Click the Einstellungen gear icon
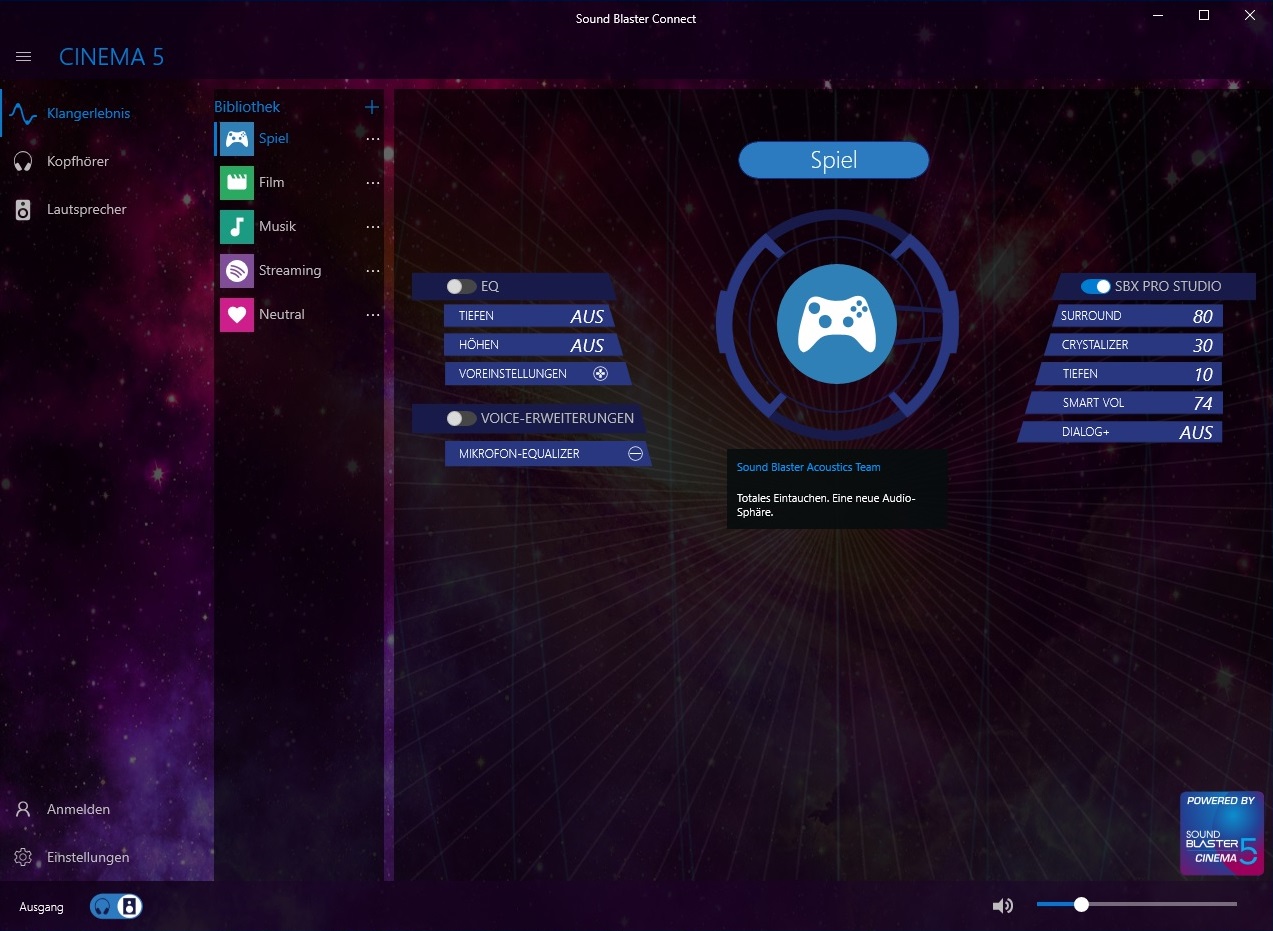The width and height of the screenshot is (1273, 931). coord(23,857)
